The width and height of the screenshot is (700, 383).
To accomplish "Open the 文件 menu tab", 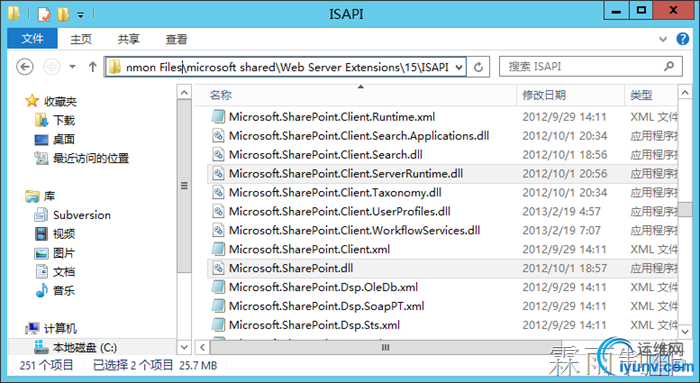I will [32, 39].
